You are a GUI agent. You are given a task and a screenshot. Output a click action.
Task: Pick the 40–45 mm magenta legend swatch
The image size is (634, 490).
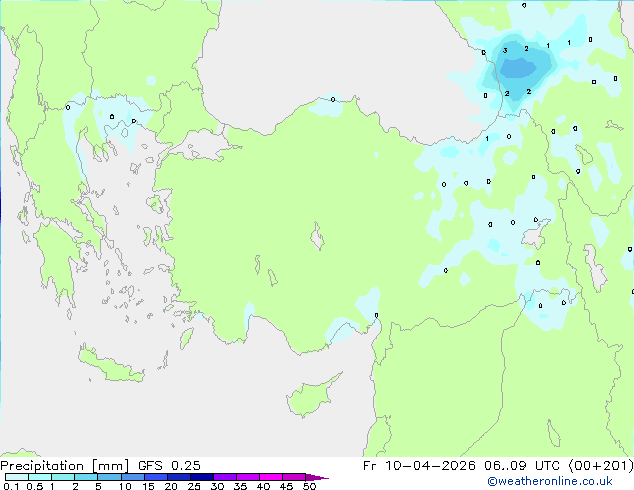click(x=271, y=477)
